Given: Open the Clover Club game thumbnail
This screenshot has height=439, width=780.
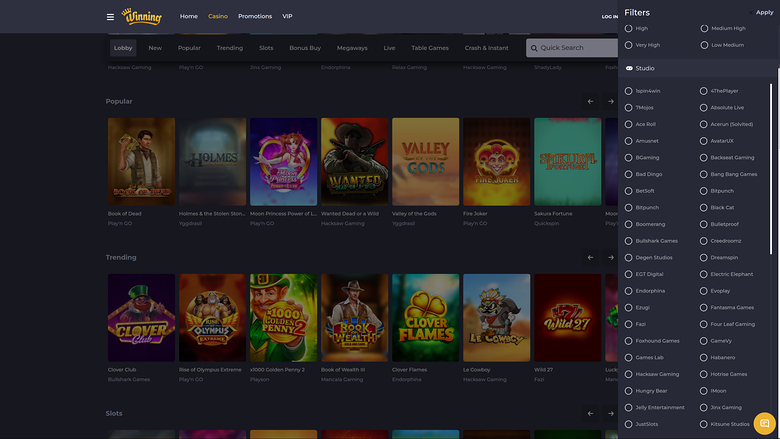Looking at the screenshot, I should pos(141,318).
